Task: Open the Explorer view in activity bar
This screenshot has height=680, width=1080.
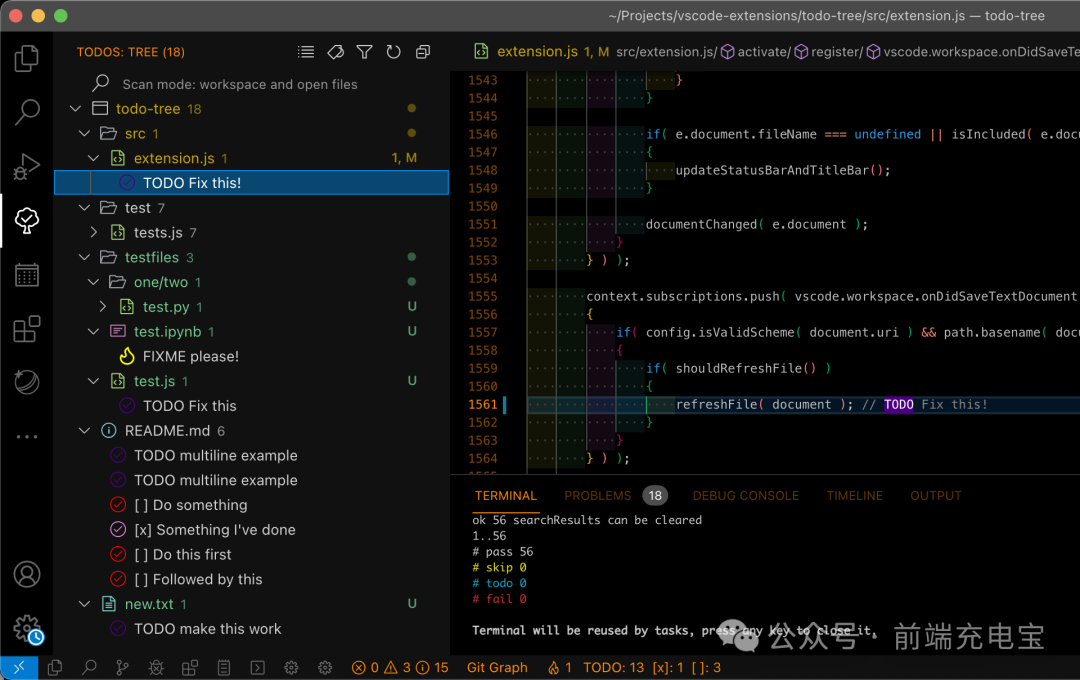Action: click(x=27, y=59)
